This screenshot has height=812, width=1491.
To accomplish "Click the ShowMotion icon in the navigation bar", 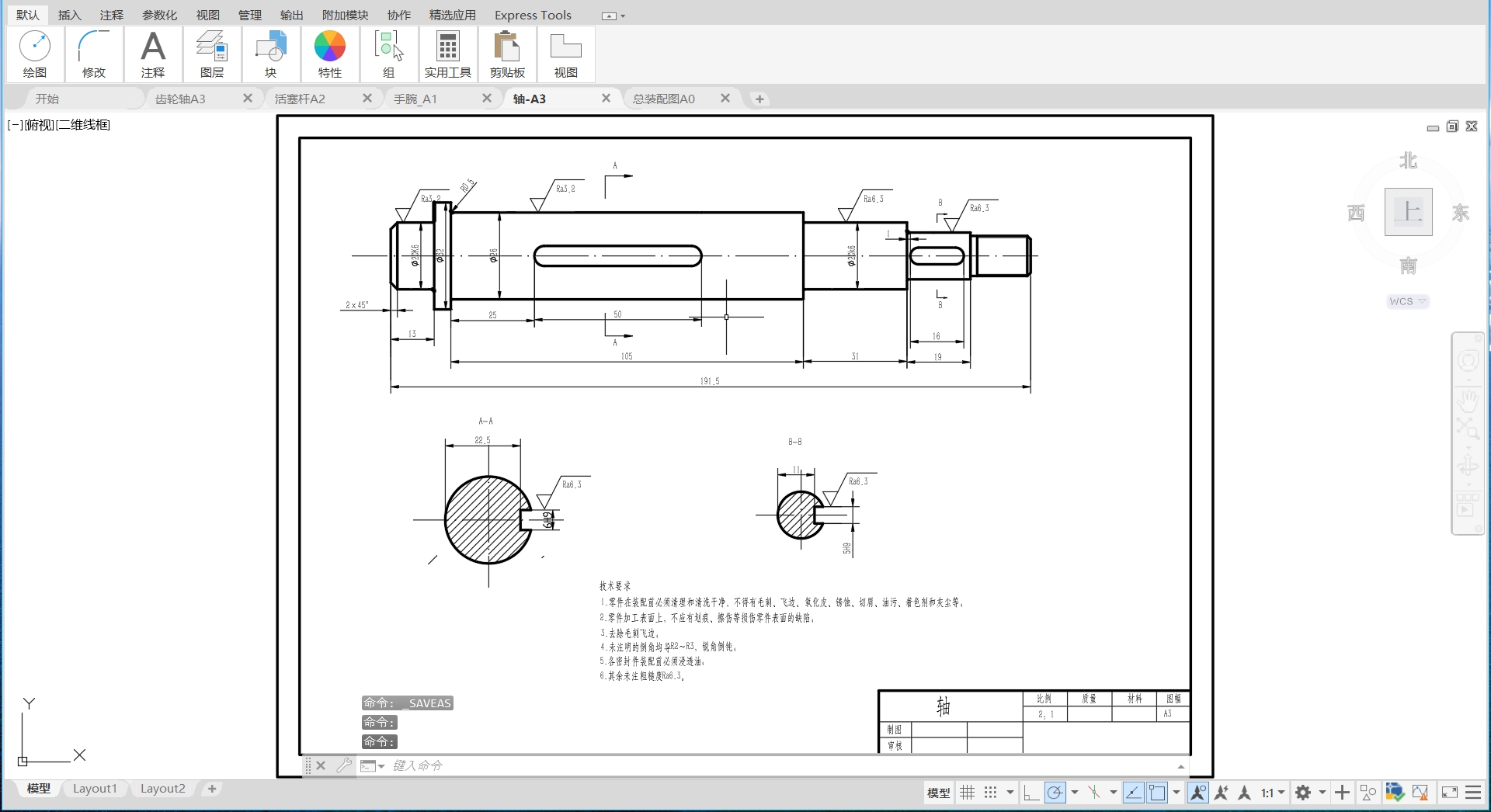I will [1468, 505].
